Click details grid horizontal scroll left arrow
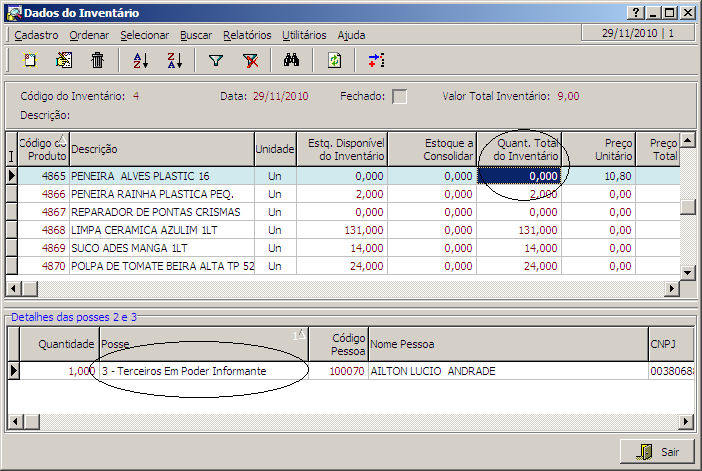This screenshot has height=471, width=702. click(15, 421)
